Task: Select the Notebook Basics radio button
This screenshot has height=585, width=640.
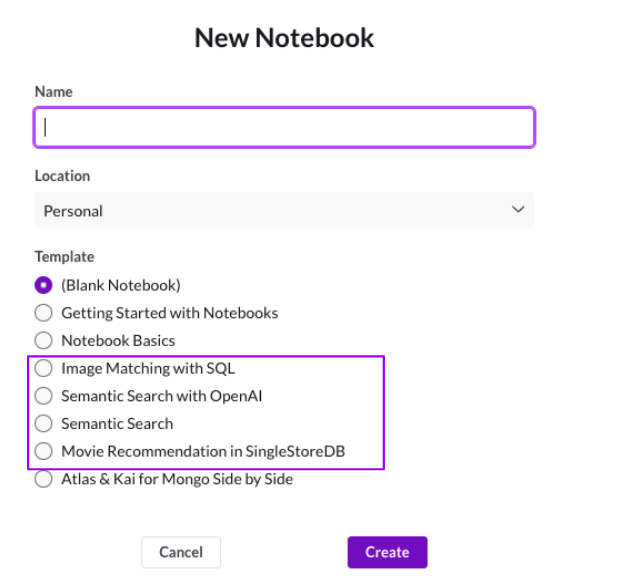Action: (44, 340)
